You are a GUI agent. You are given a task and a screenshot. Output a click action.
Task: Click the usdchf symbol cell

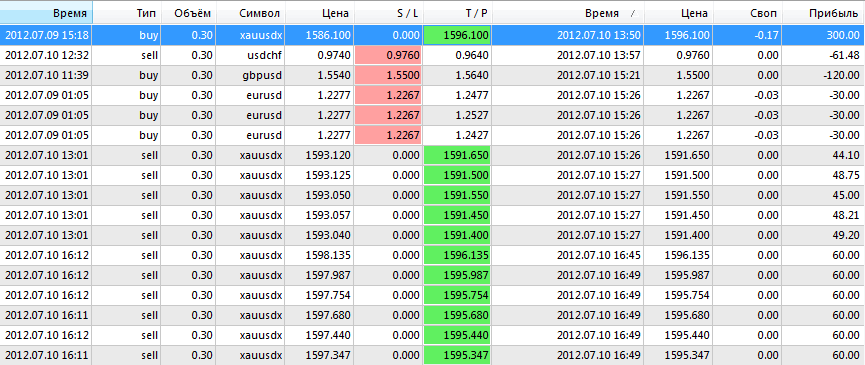[x=265, y=56]
